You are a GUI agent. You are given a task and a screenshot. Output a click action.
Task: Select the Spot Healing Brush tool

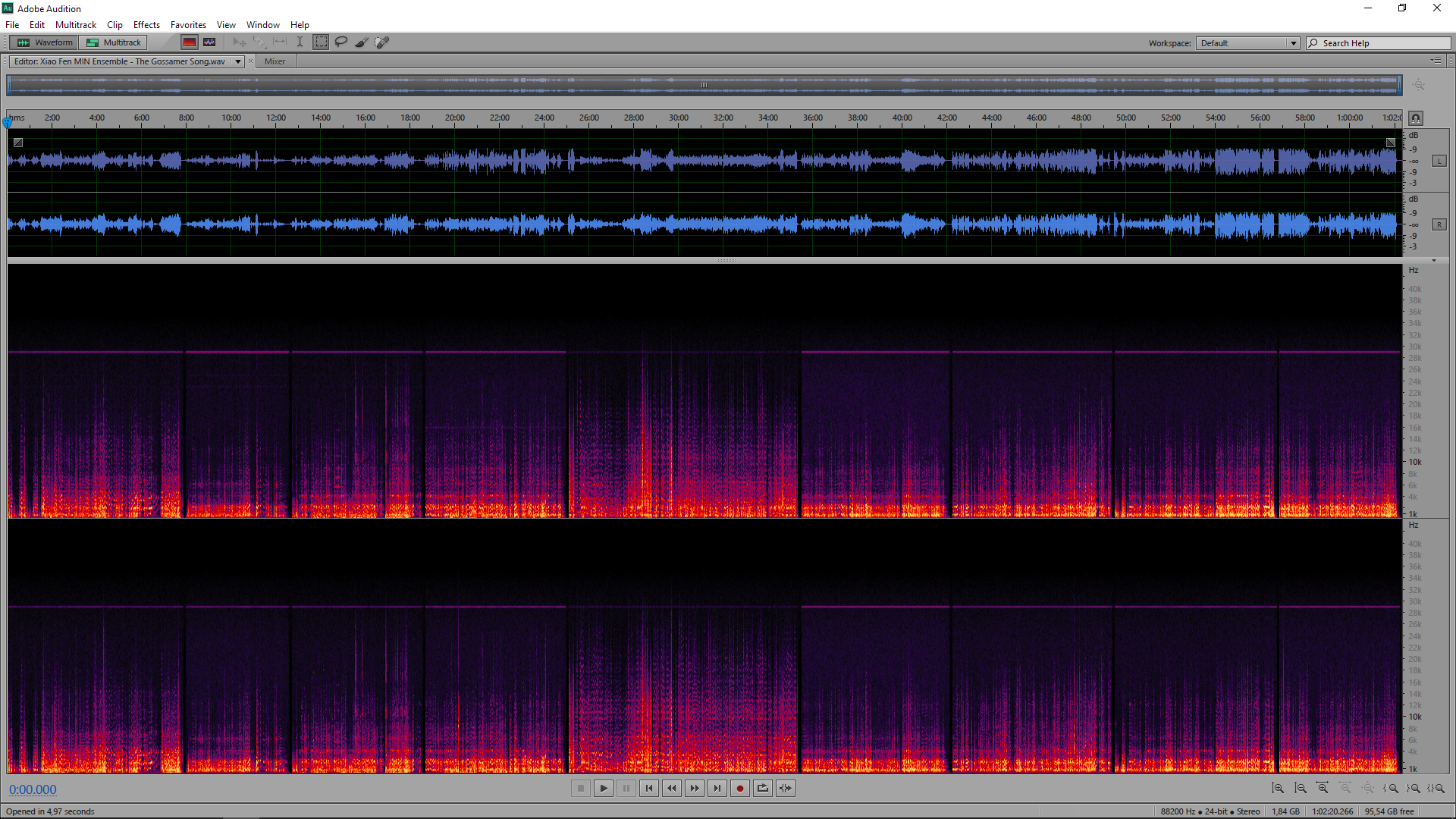coord(382,42)
